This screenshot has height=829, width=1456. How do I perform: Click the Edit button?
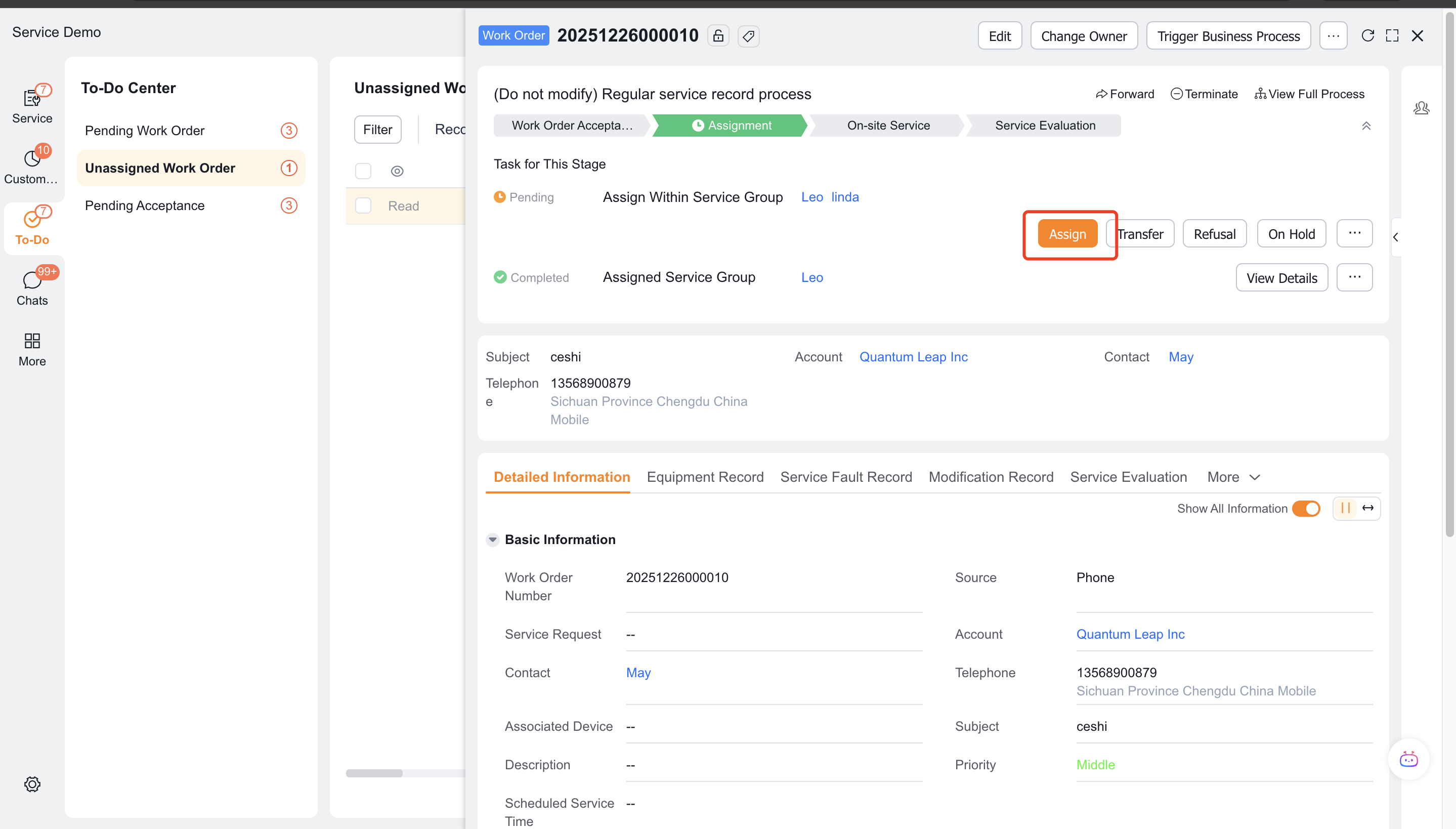coord(1000,36)
